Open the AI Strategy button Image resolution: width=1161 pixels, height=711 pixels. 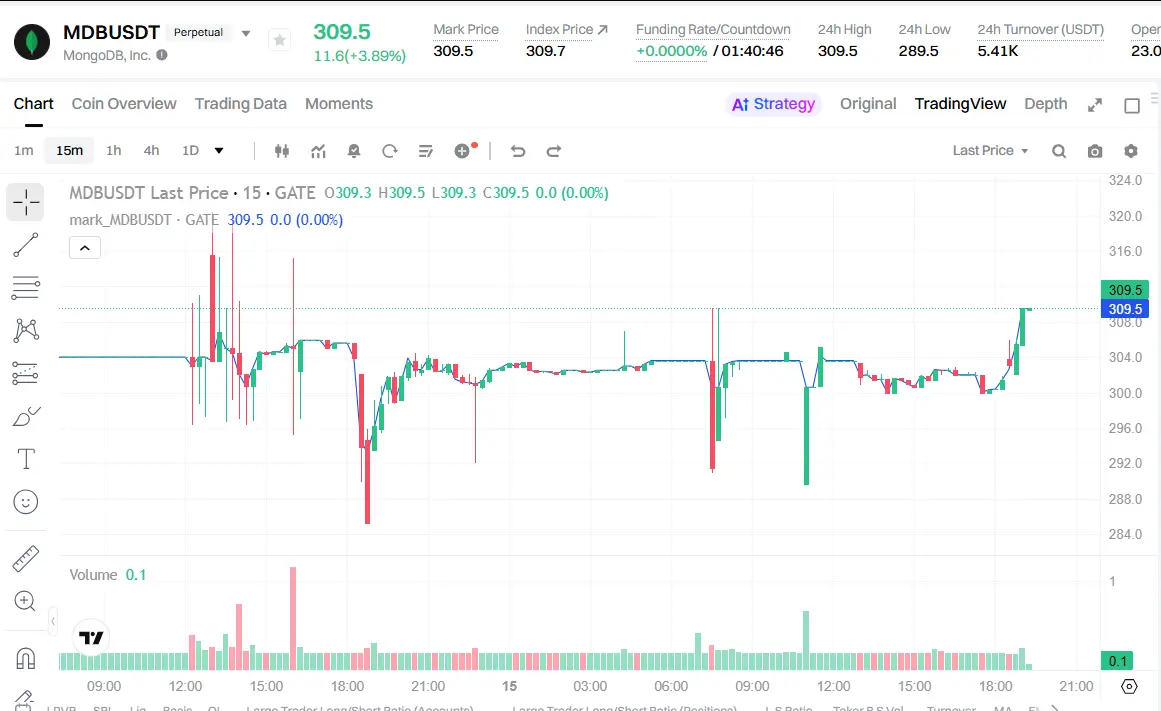pos(773,104)
